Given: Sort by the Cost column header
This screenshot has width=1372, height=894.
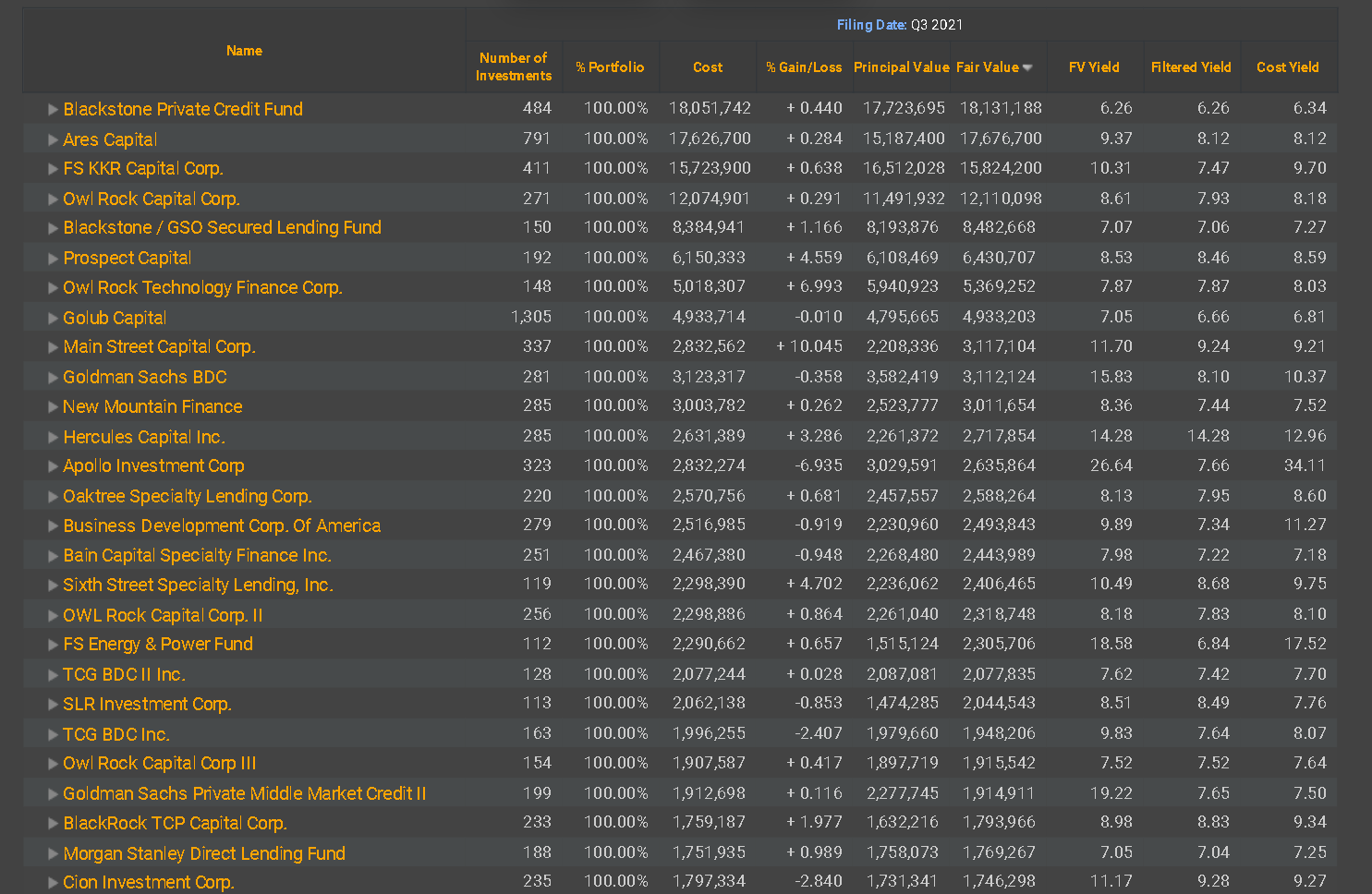Looking at the screenshot, I should coord(708,67).
